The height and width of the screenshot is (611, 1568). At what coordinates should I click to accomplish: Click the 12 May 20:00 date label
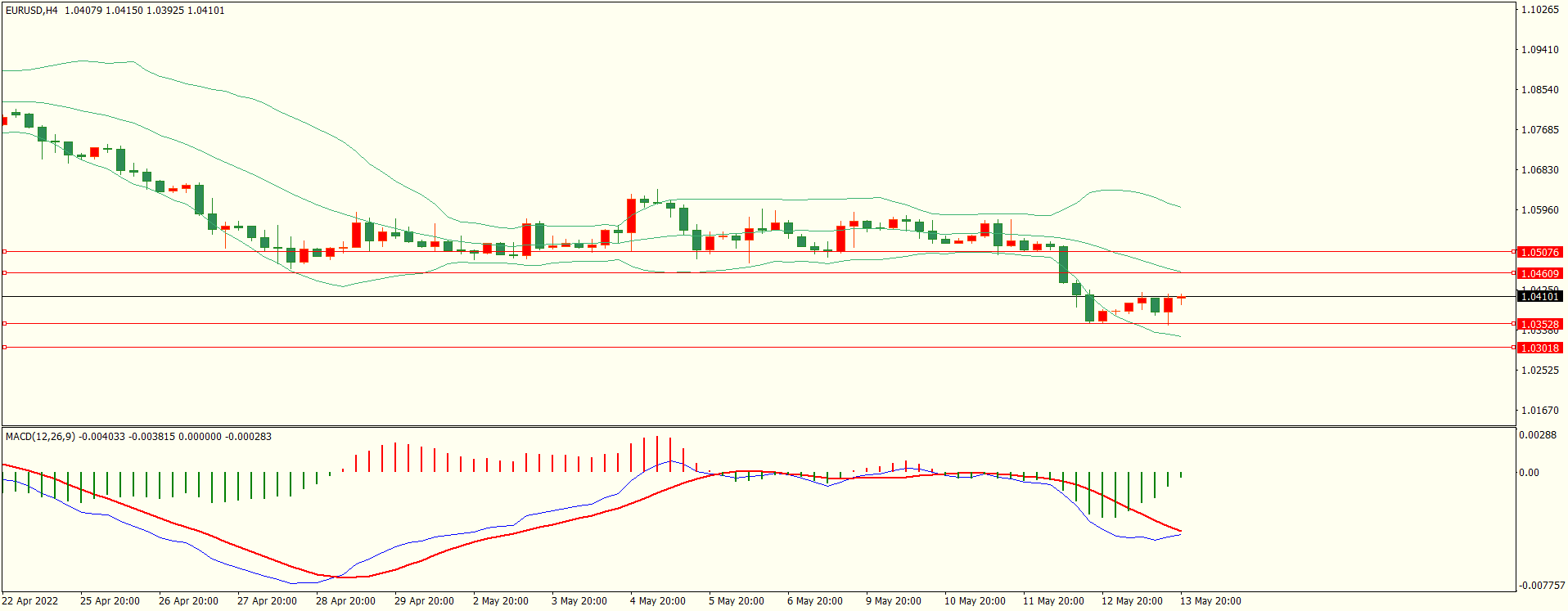click(x=1132, y=601)
